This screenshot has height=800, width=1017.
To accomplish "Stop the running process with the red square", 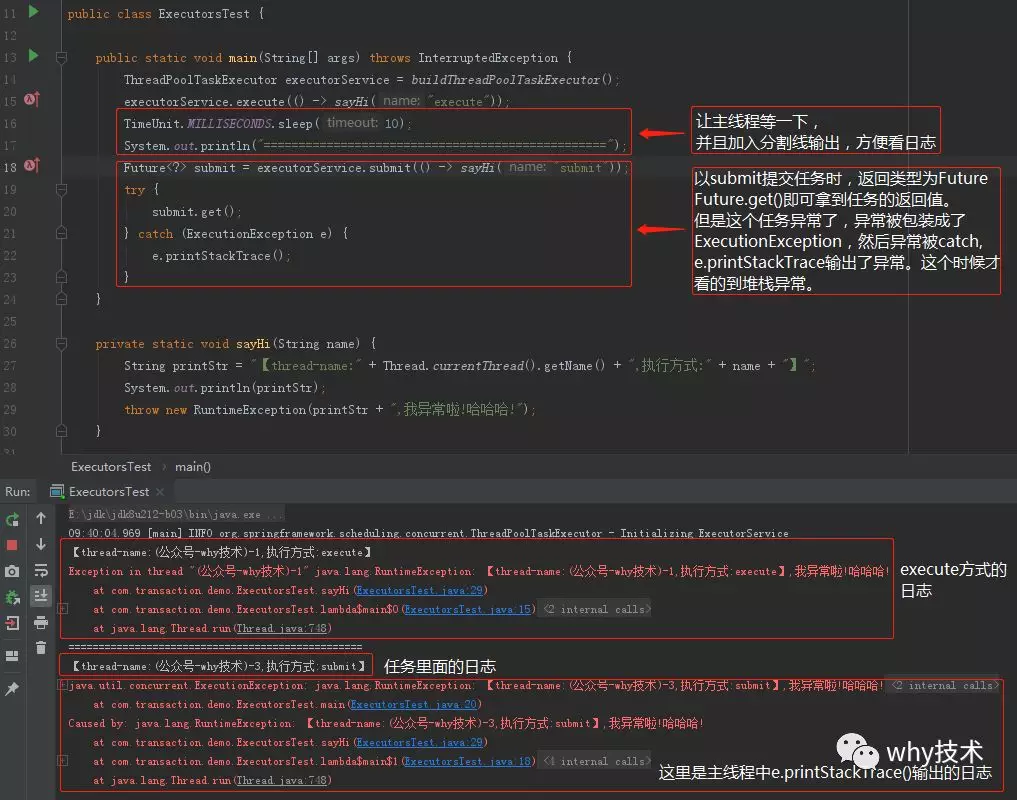I will (x=12, y=545).
